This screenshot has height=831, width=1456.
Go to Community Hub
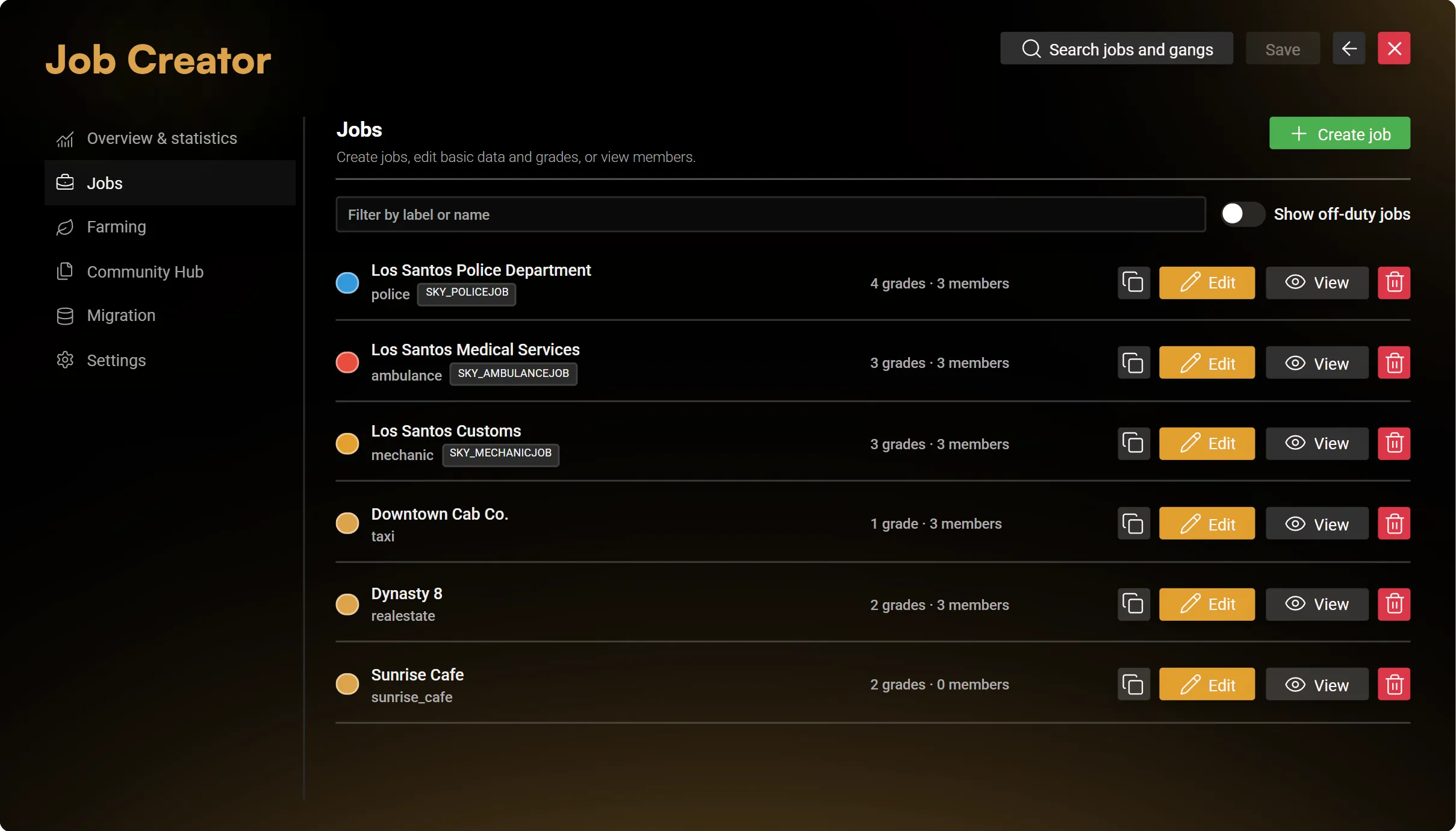click(x=170, y=272)
